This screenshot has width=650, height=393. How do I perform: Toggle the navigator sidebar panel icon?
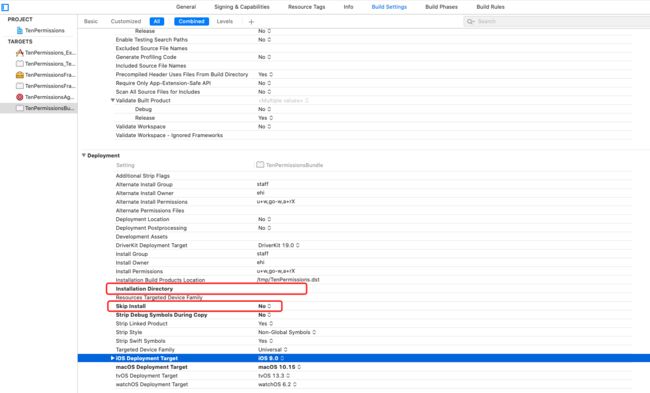tap(5, 7)
